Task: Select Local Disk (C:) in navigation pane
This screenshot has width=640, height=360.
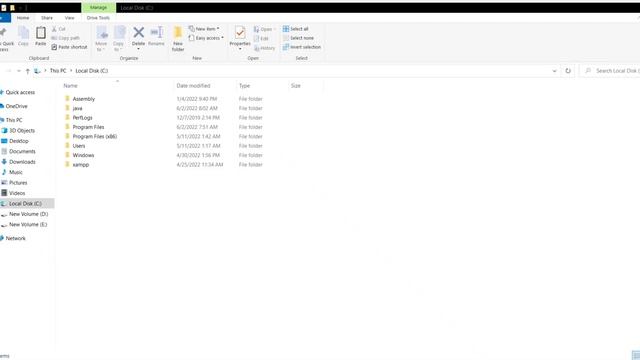Action: [x=25, y=203]
